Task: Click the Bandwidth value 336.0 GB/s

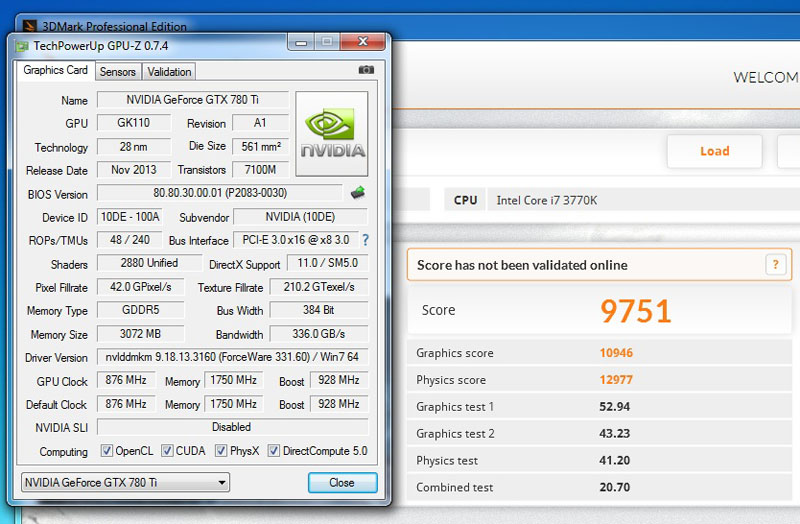Action: point(319,334)
